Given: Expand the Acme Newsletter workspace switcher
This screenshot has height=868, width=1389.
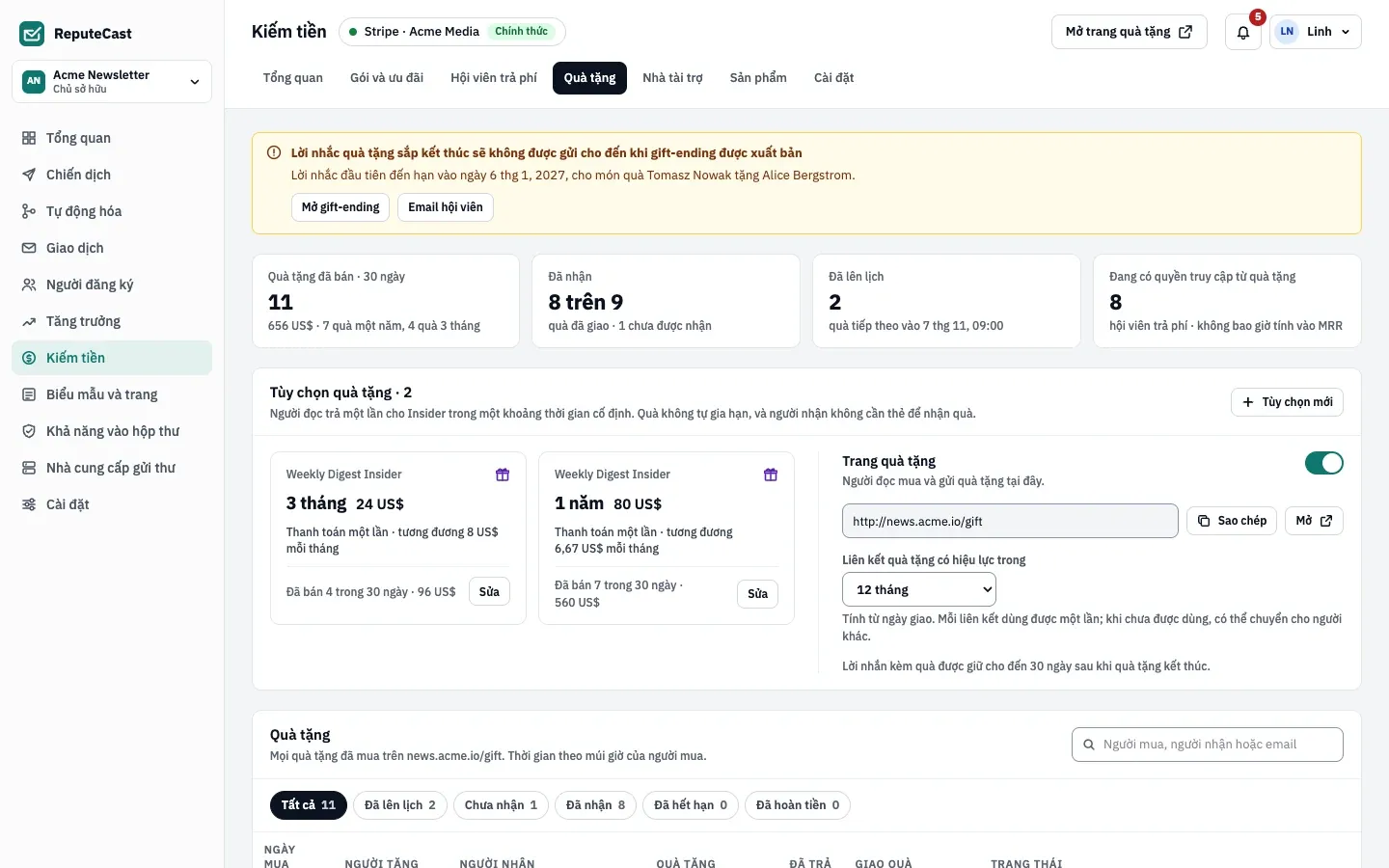Looking at the screenshot, I should tap(112, 81).
